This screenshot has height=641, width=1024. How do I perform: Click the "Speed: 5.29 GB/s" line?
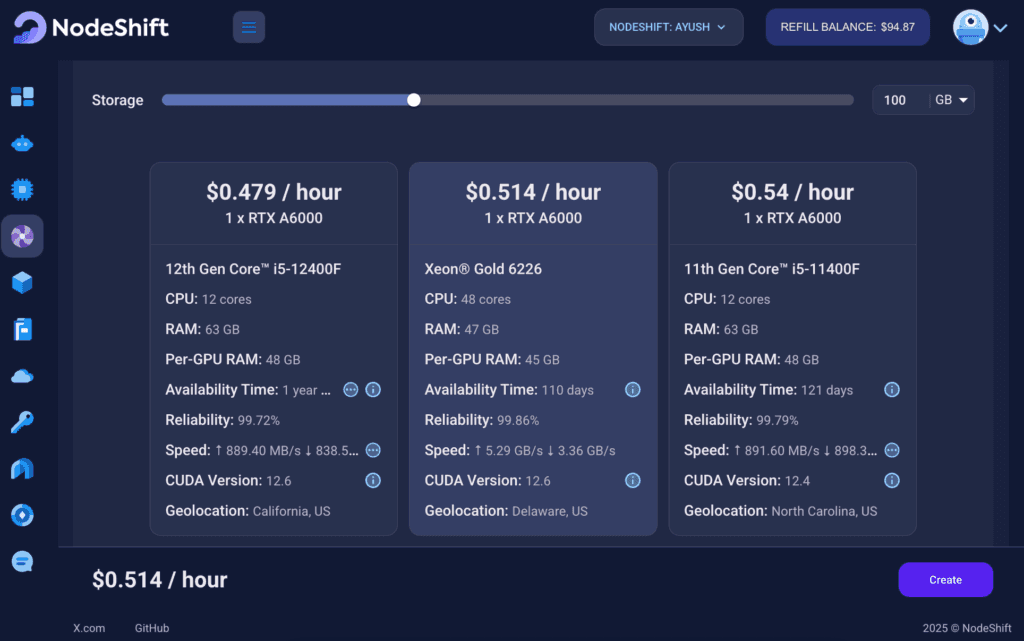point(520,450)
